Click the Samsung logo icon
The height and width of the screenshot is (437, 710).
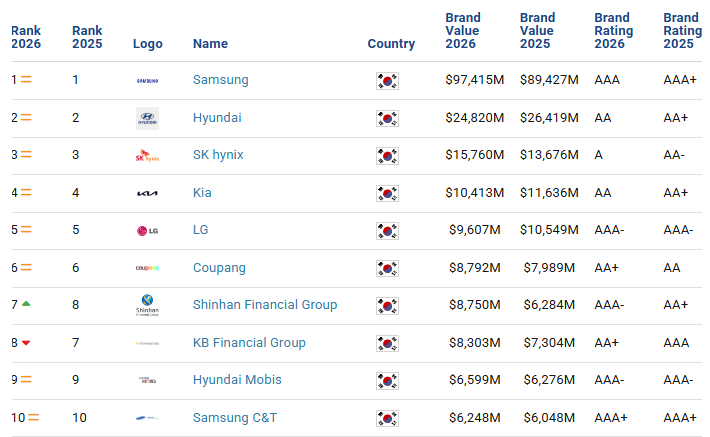(148, 81)
